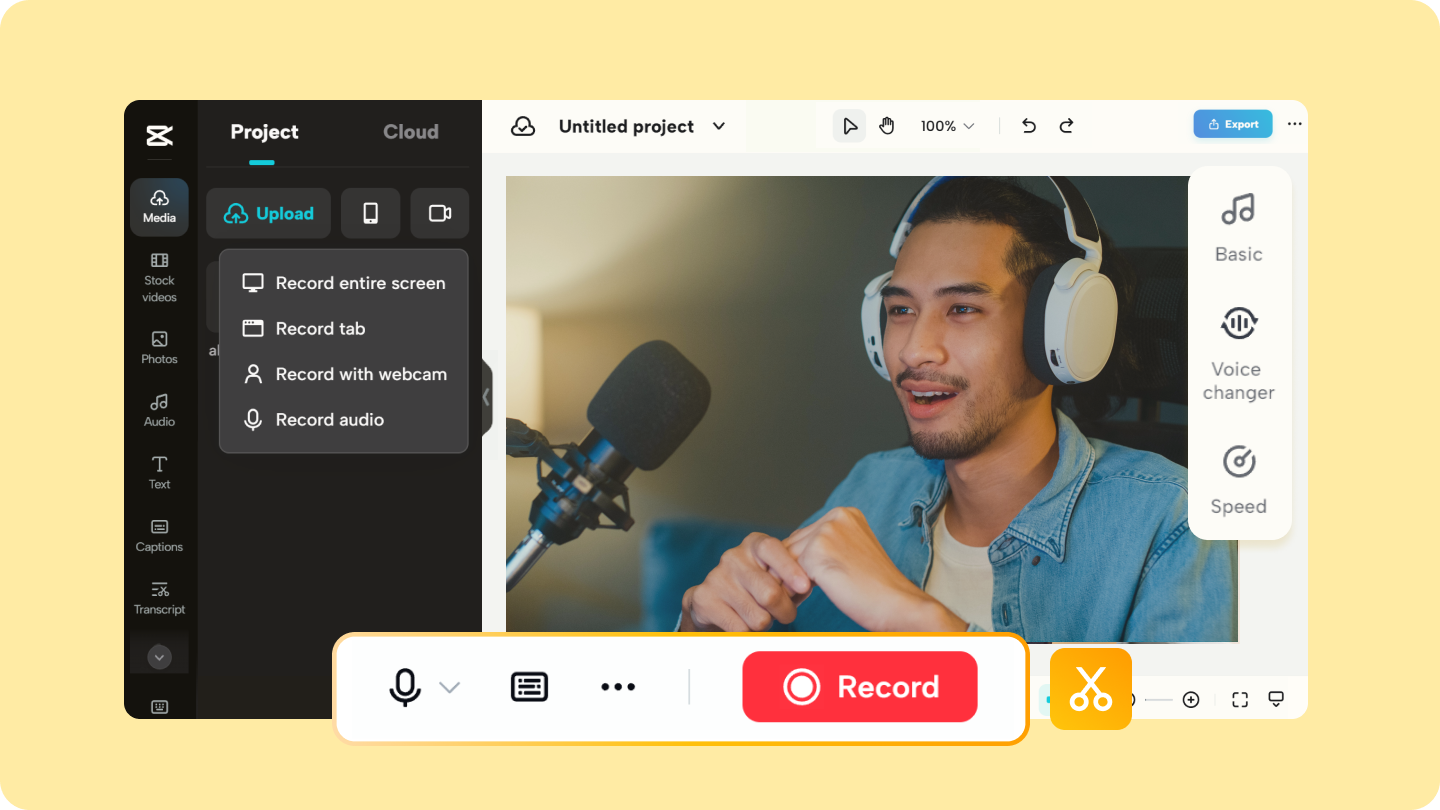Image resolution: width=1440 pixels, height=810 pixels.
Task: Open the Stock videos panel
Action: click(159, 277)
